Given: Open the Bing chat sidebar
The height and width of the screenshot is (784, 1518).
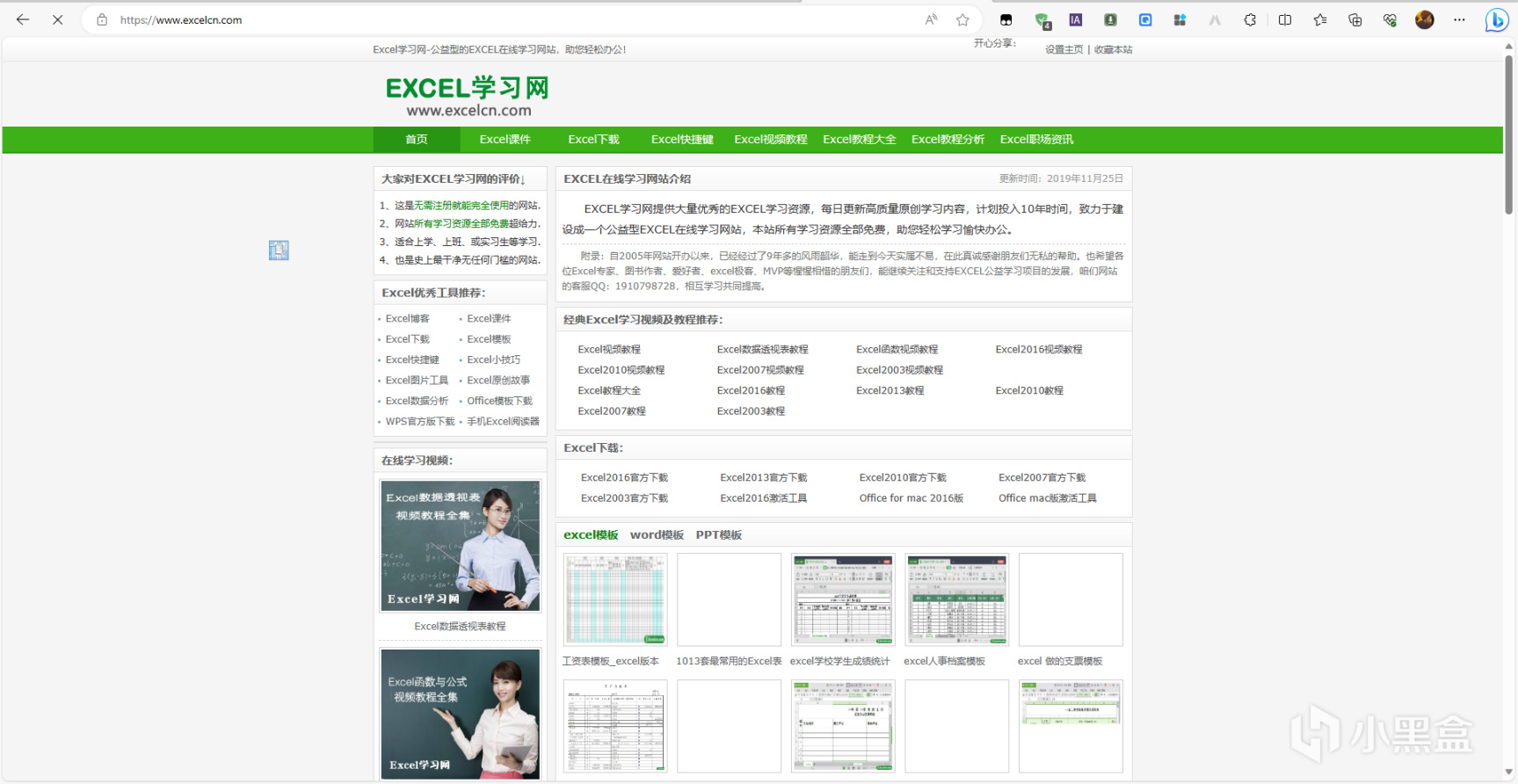Looking at the screenshot, I should pyautogui.click(x=1497, y=19).
